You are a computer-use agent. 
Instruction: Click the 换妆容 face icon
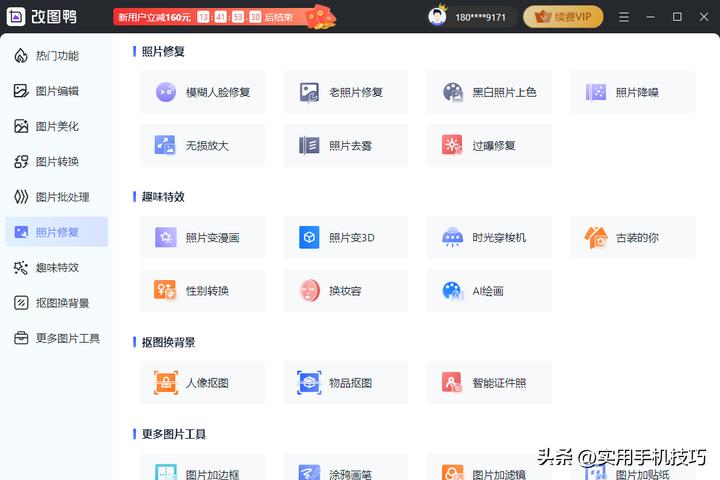pos(309,290)
